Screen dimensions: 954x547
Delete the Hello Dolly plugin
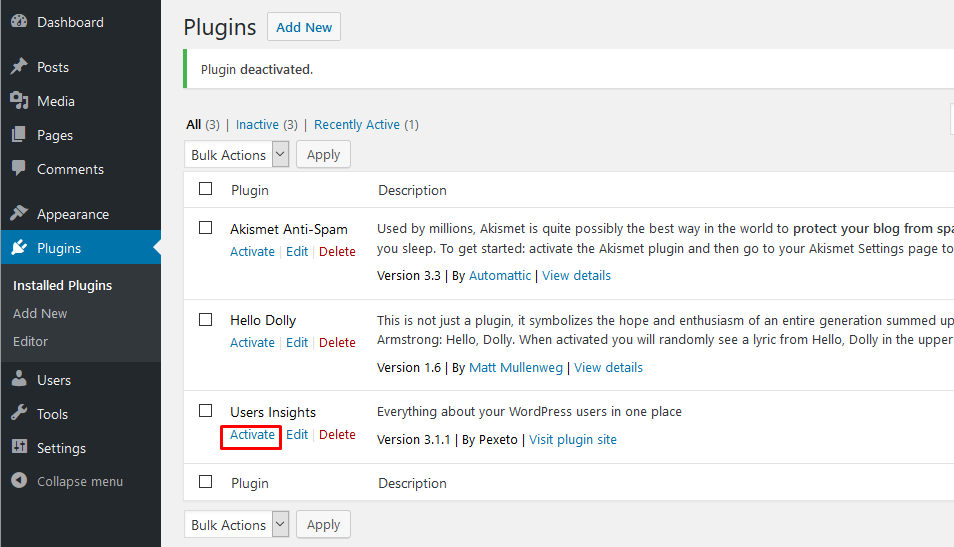[337, 343]
